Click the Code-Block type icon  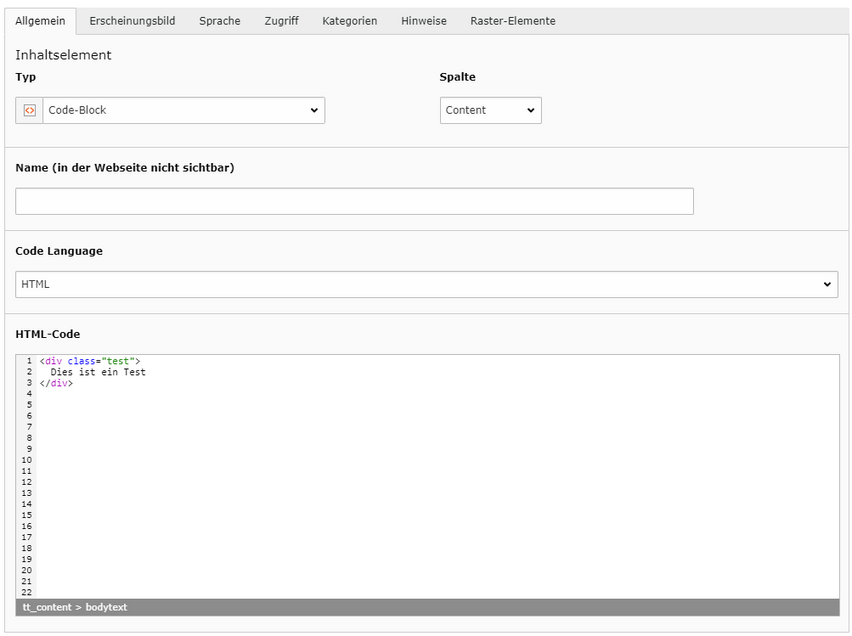[x=29, y=111]
